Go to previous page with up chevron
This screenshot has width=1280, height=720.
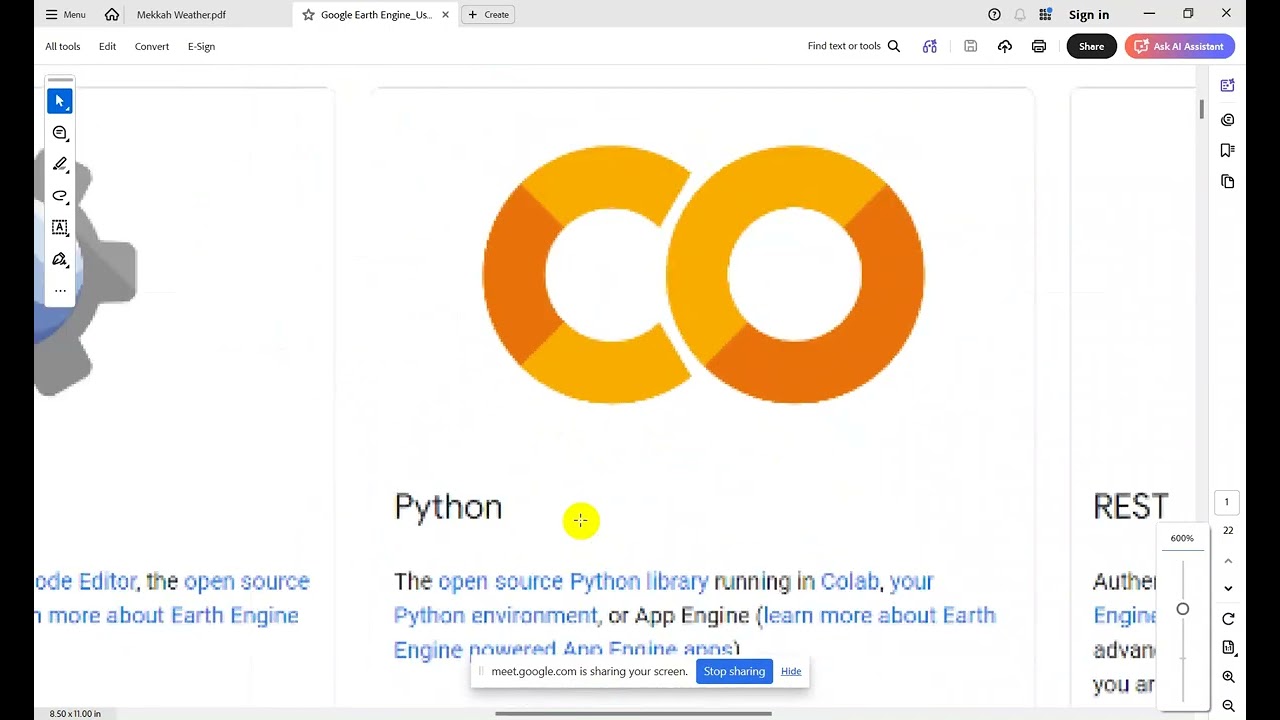click(1228, 561)
